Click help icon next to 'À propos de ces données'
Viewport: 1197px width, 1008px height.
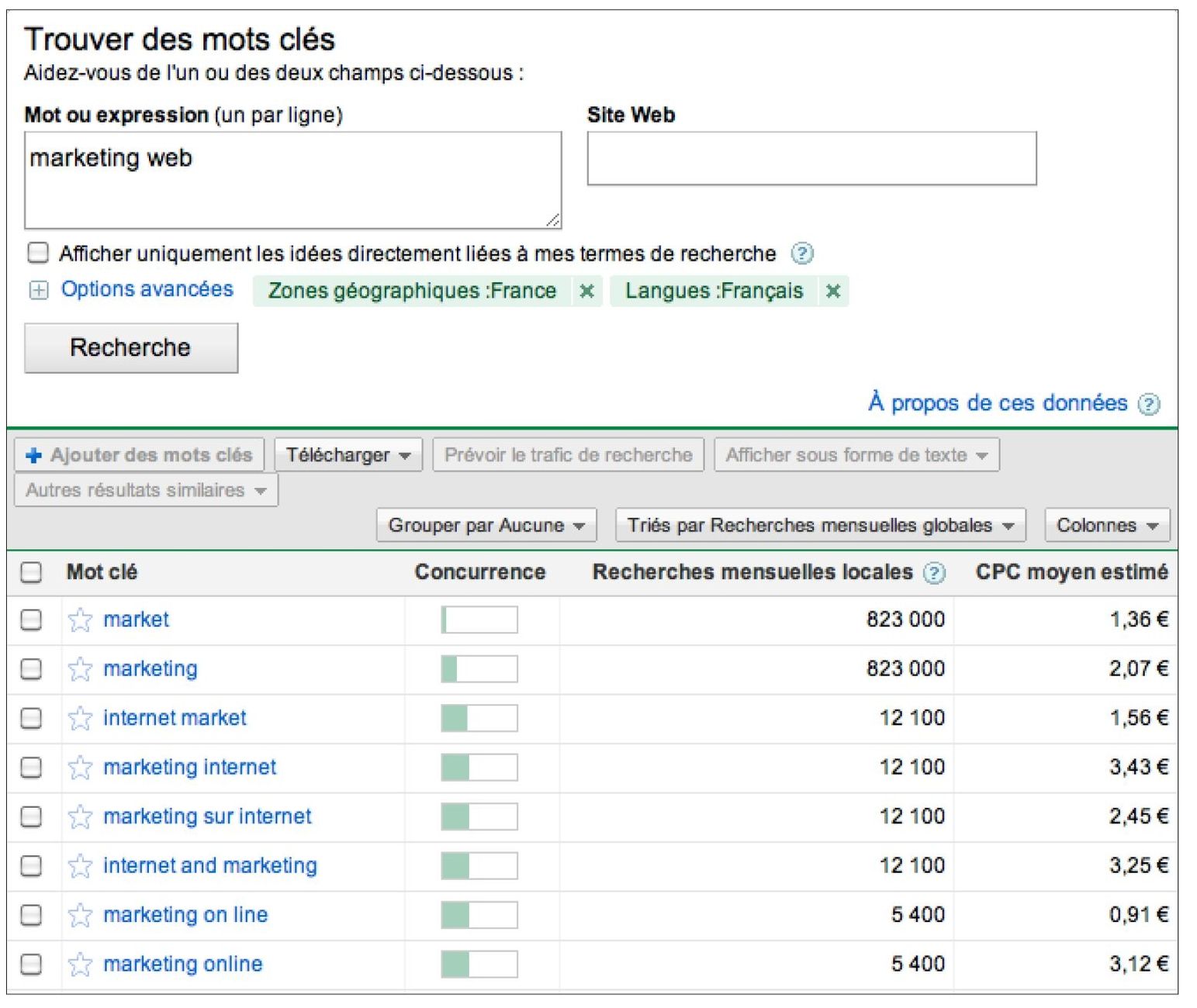[x=1149, y=404]
